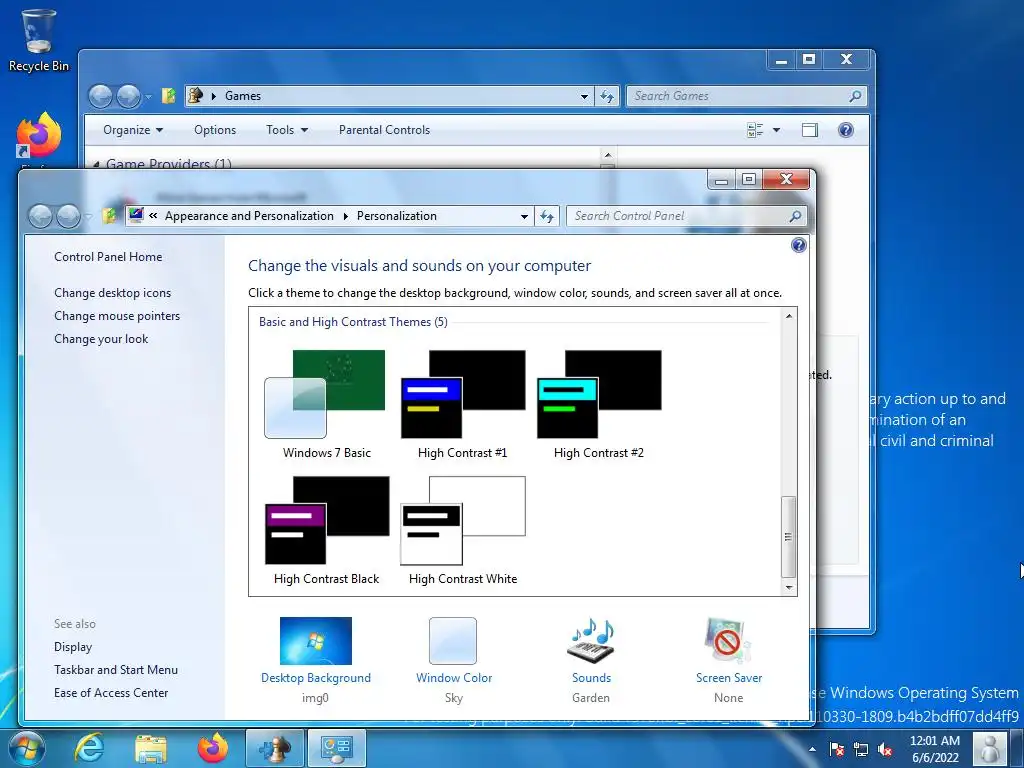Expand Personalization address bar dropdown

pyautogui.click(x=524, y=216)
